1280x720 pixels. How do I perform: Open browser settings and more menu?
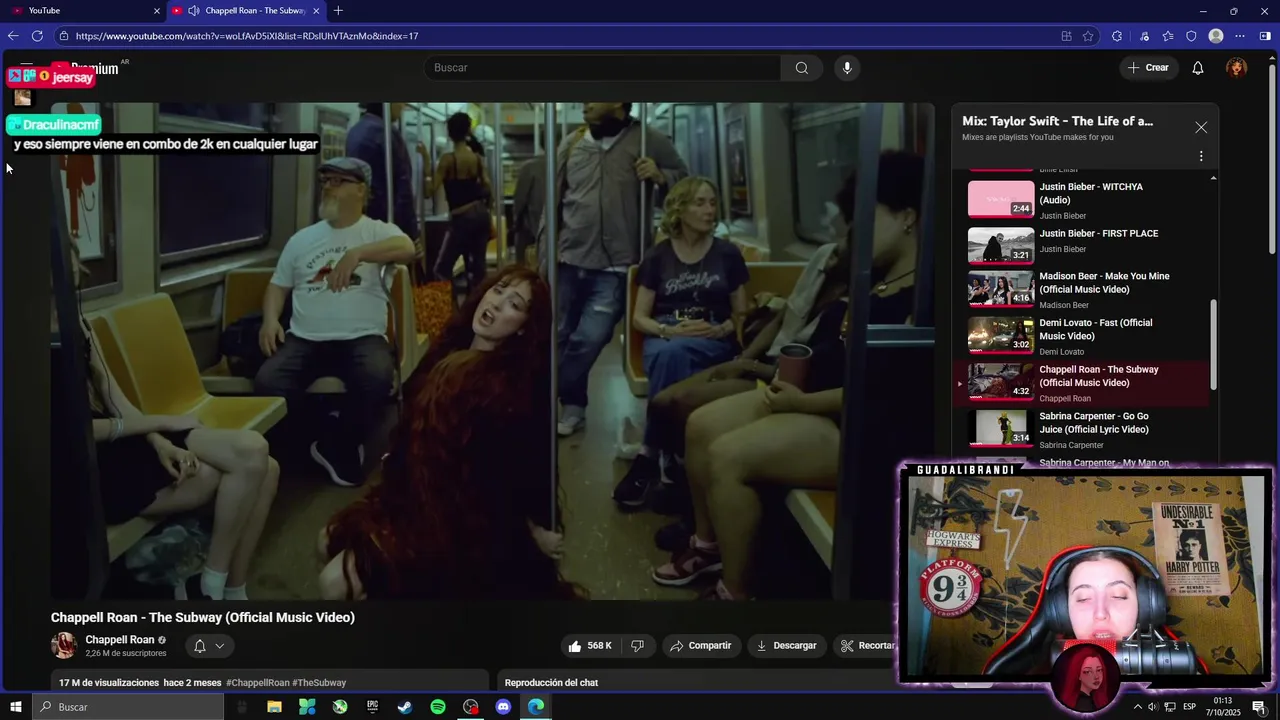1240,36
